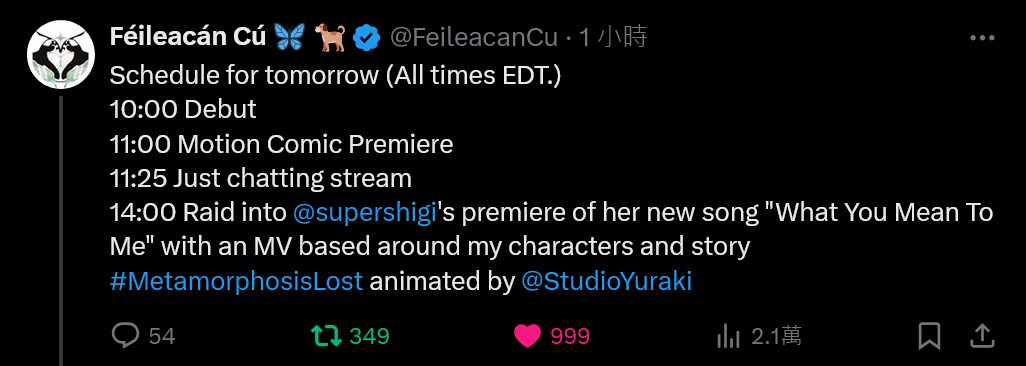
Task: Click the blue verified checkmark badge
Action: coord(367,39)
